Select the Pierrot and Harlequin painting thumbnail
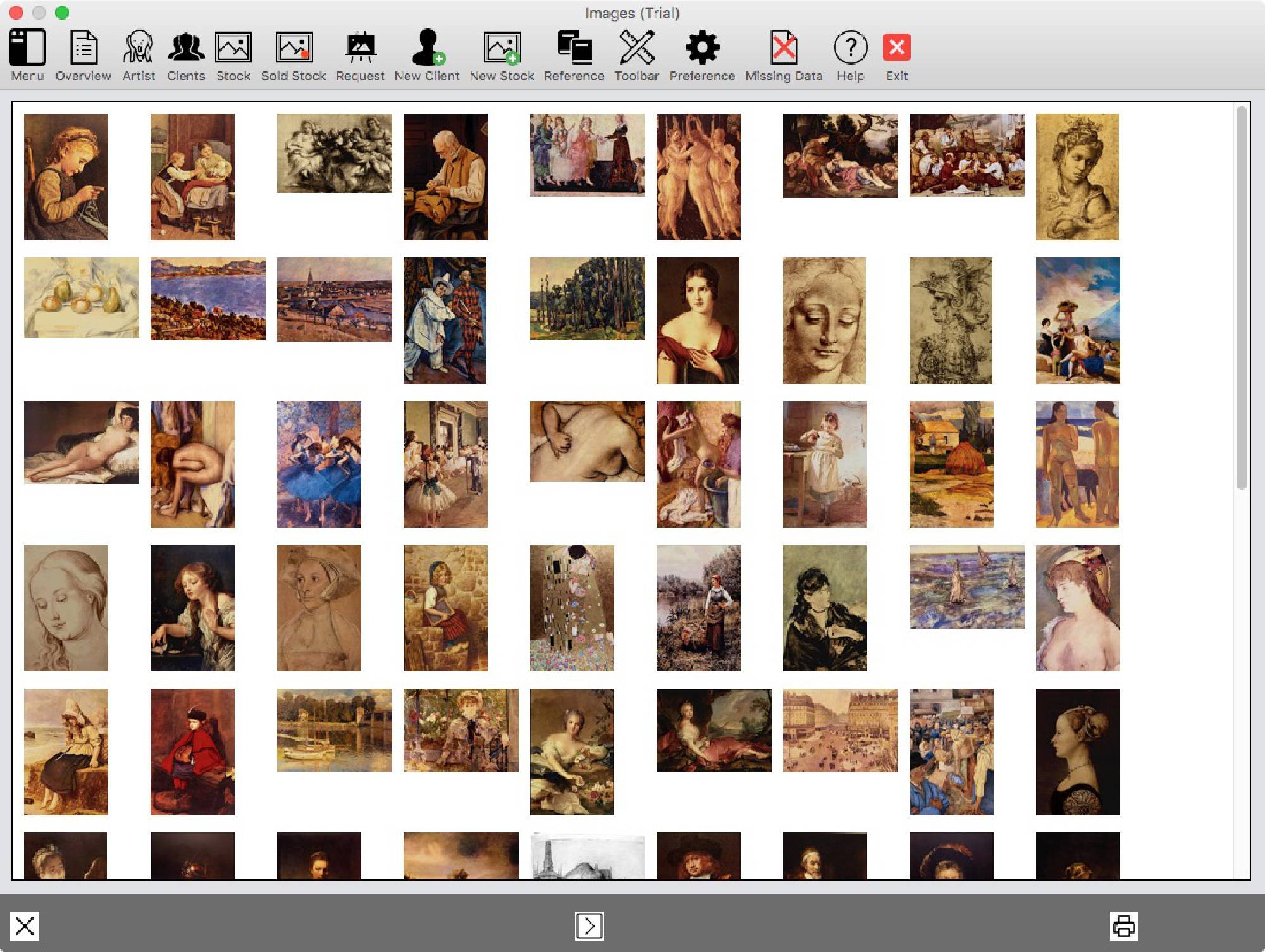This screenshot has height=952, width=1265. (445, 321)
